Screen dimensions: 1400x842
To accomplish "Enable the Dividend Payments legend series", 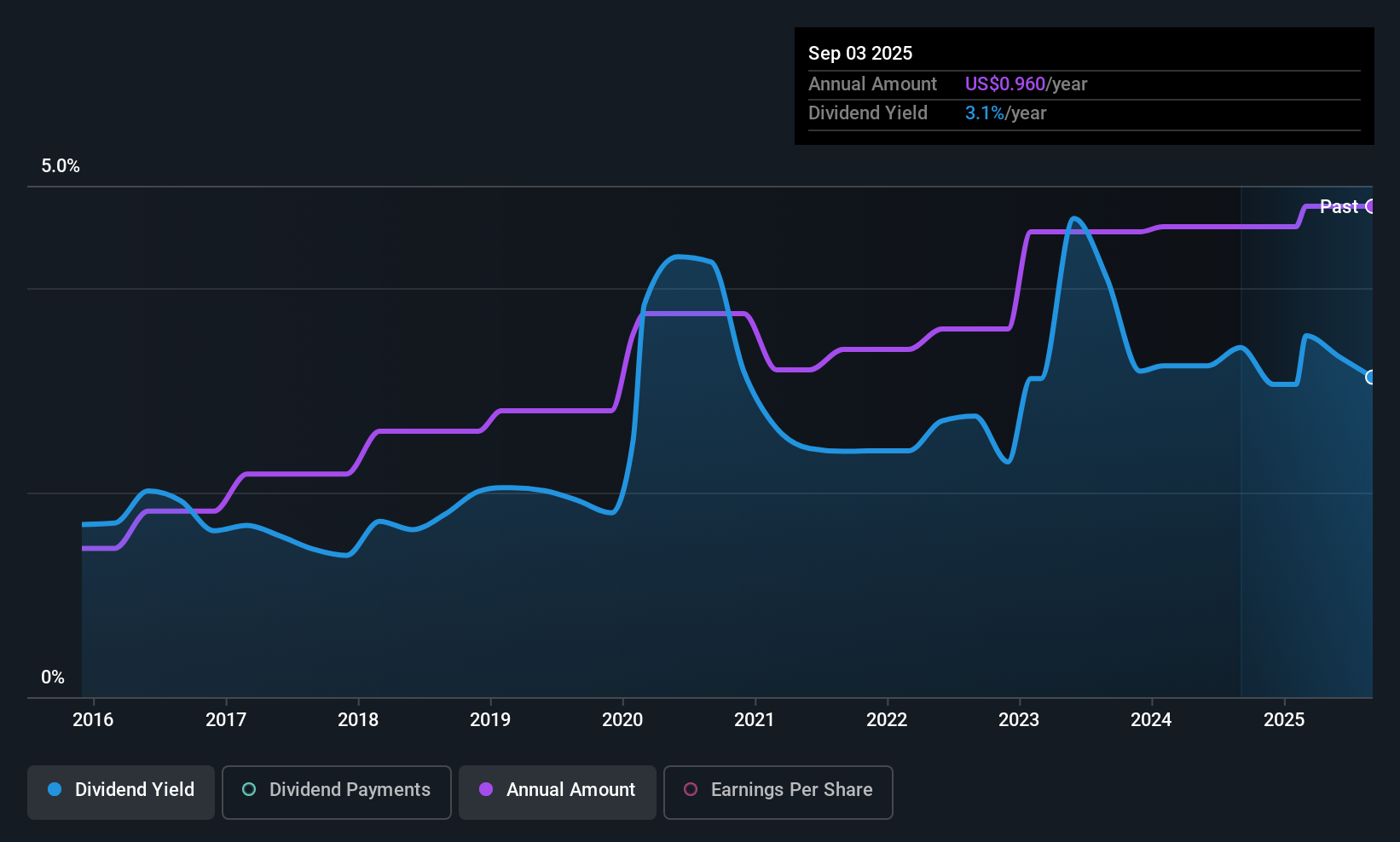I will point(337,790).
